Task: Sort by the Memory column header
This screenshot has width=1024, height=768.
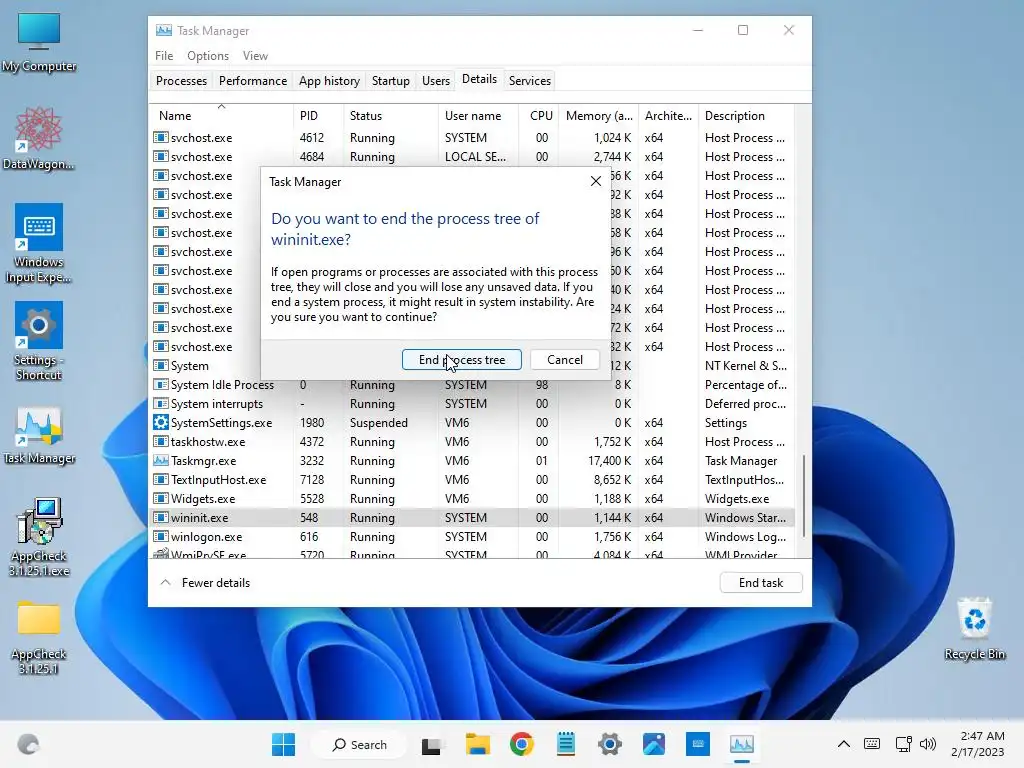Action: [598, 116]
